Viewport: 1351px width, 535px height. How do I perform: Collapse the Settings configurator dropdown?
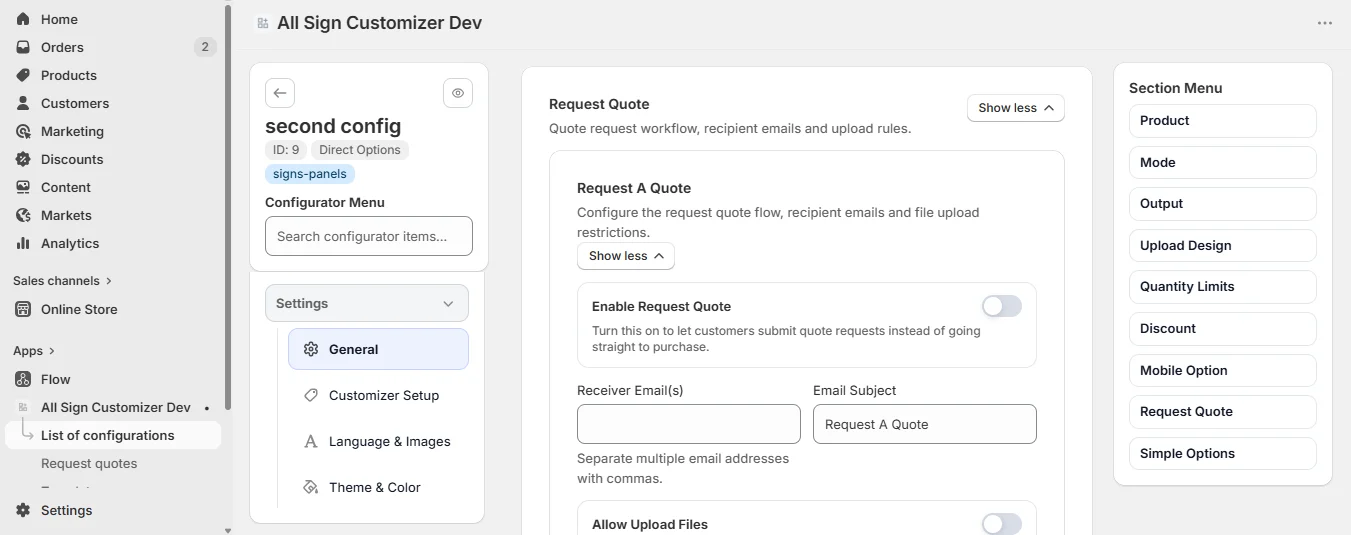tap(367, 303)
